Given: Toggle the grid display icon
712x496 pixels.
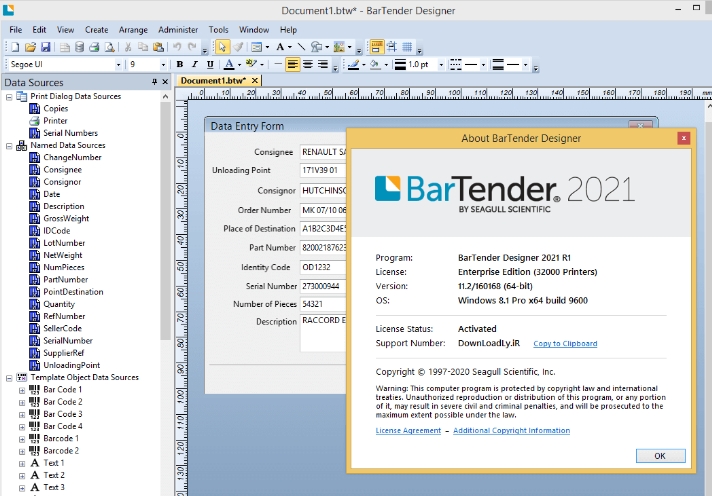Looking at the screenshot, I should pos(407,47).
